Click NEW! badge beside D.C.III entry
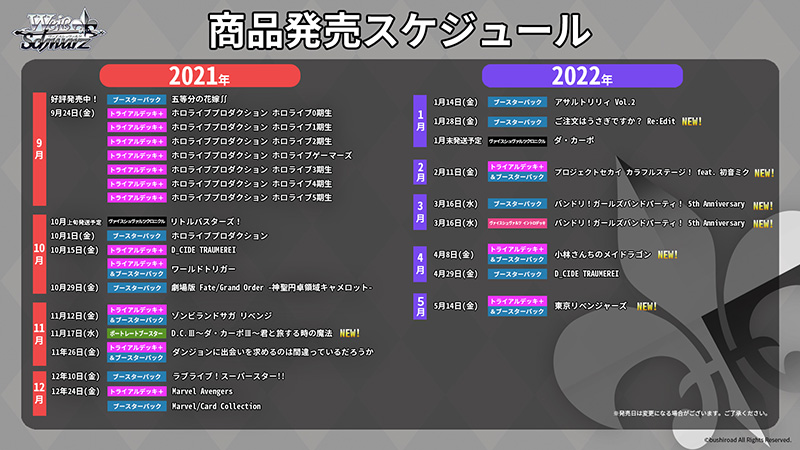Image resolution: width=800 pixels, height=450 pixels. point(349,333)
